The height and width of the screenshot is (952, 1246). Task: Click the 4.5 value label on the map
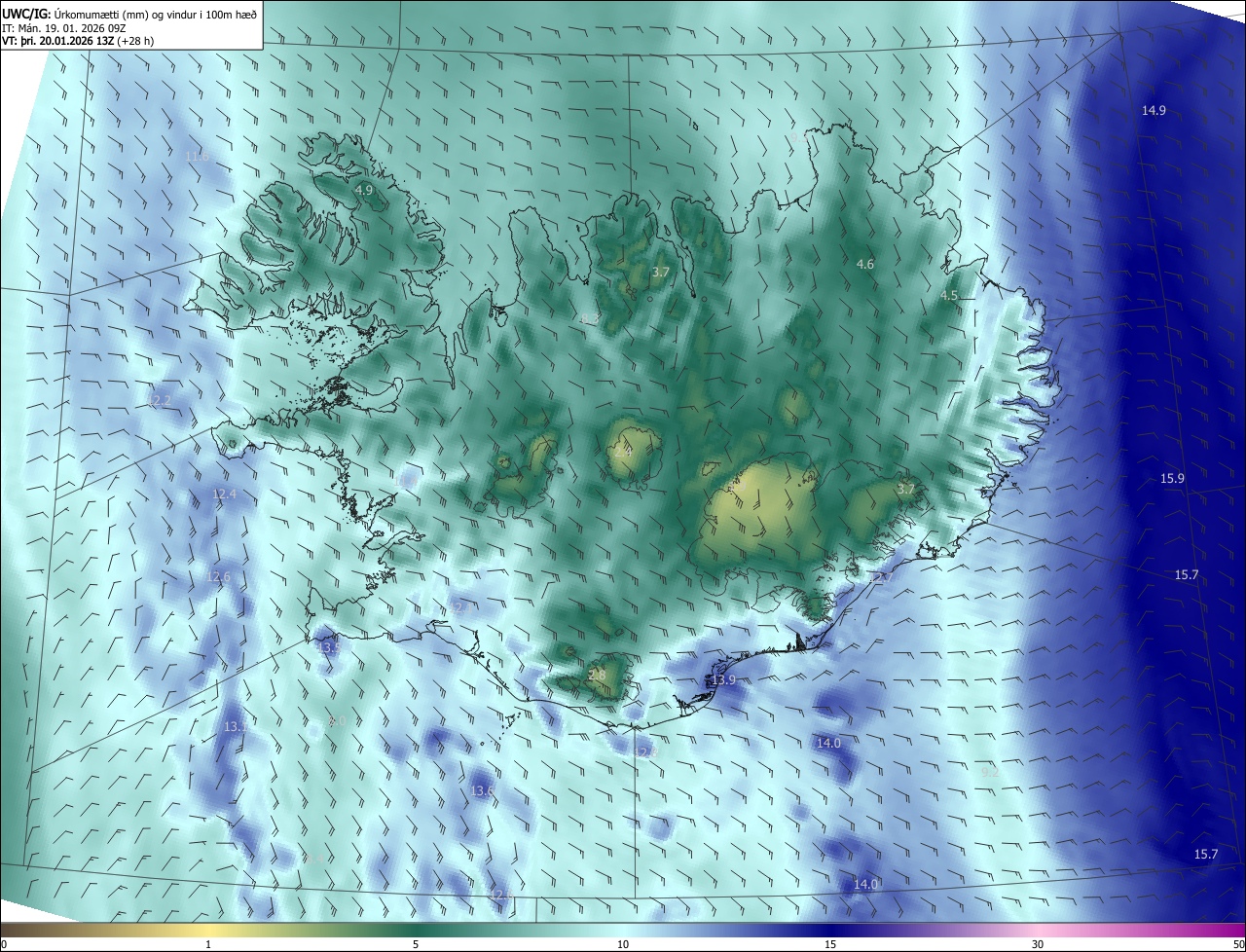tap(948, 296)
